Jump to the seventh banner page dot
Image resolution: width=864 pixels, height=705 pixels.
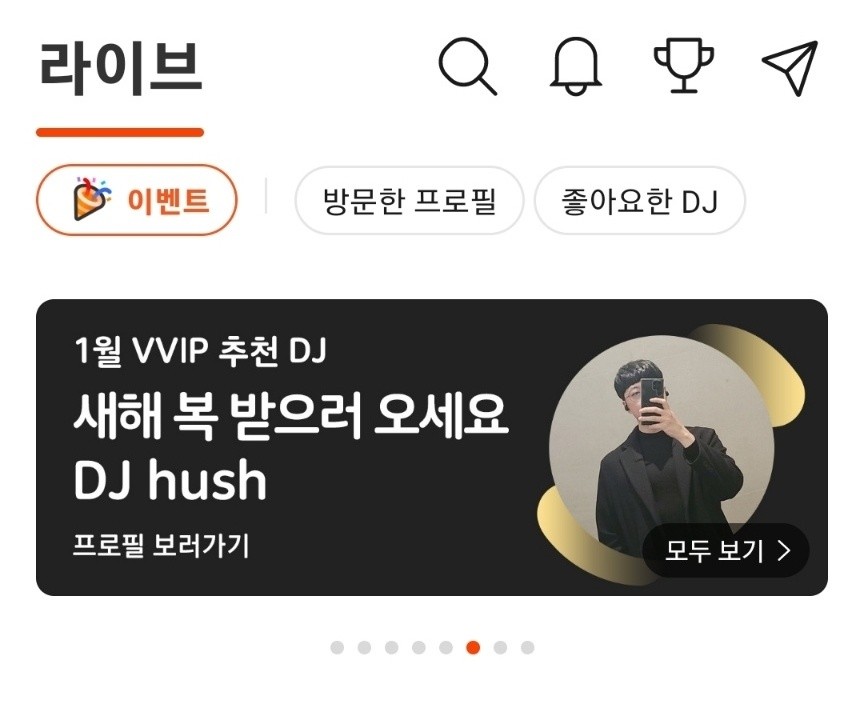[x=500, y=647]
